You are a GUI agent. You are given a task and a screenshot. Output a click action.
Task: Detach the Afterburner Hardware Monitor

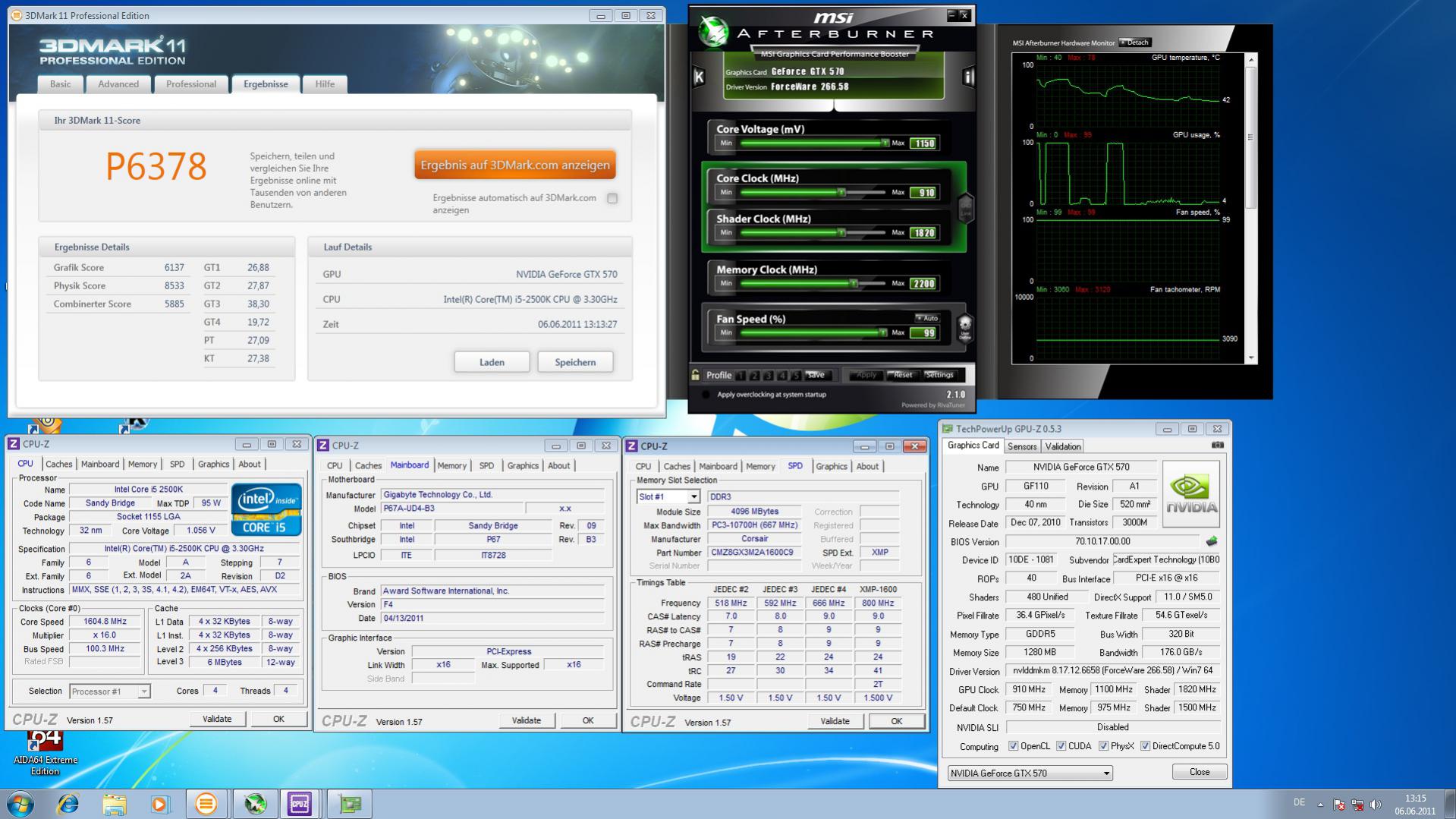(x=1135, y=43)
